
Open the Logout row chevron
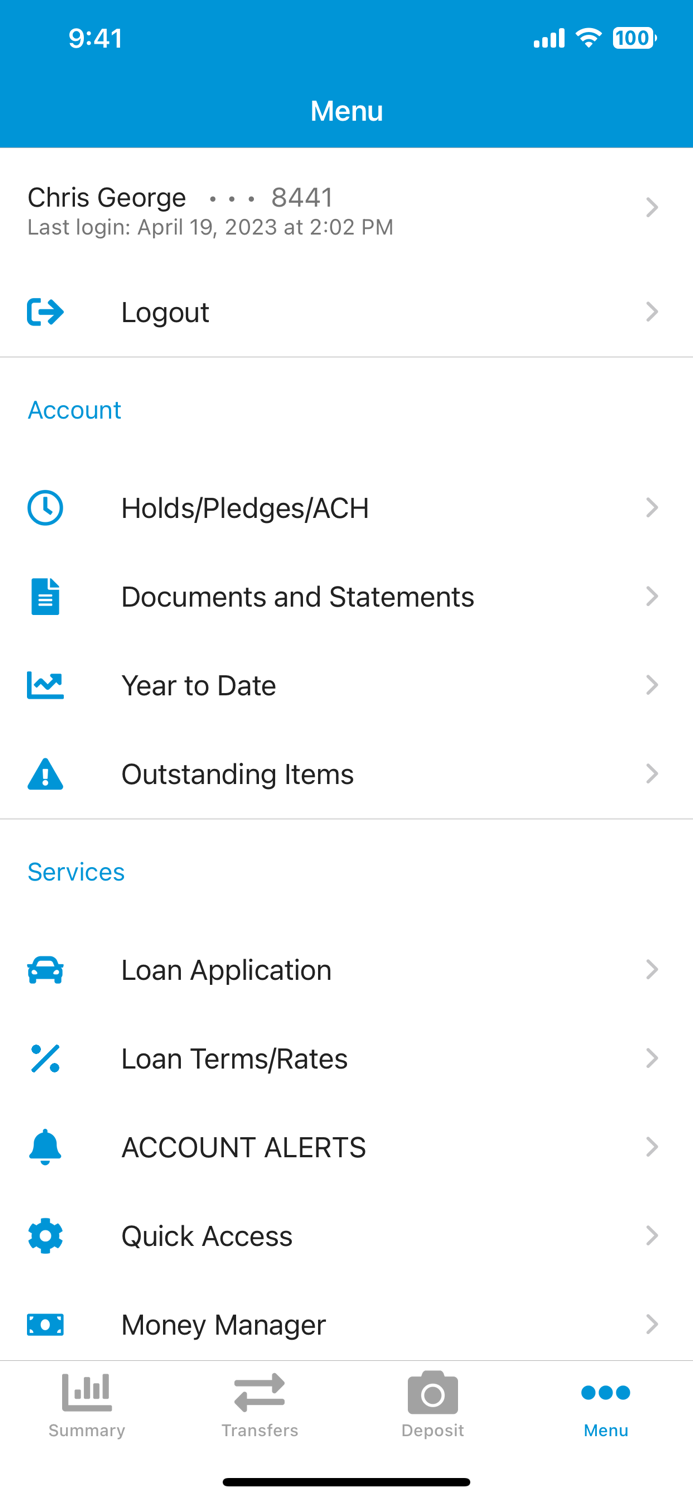652,312
